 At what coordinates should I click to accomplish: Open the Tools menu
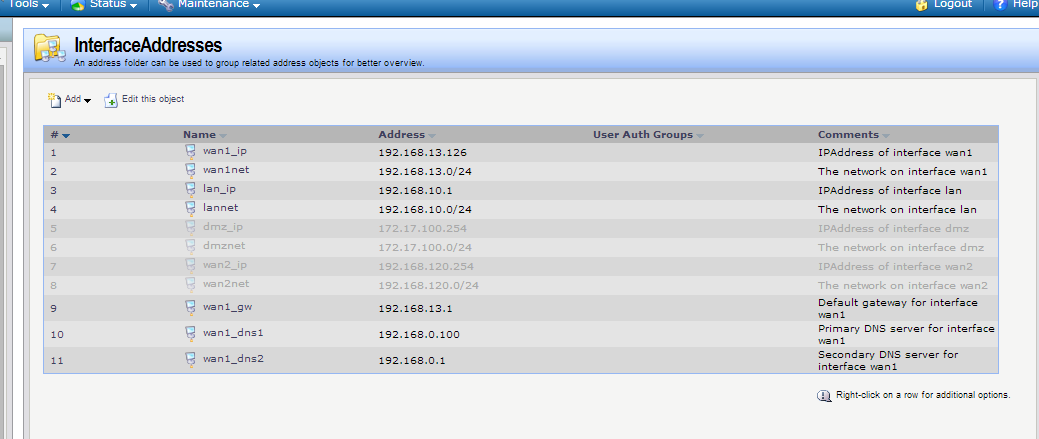tap(27, 5)
